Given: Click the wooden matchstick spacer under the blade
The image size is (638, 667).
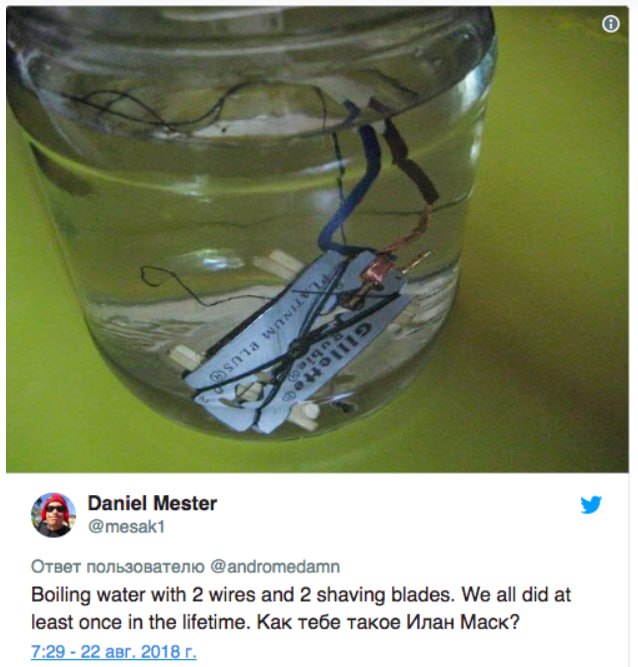Looking at the screenshot, I should point(303,416).
